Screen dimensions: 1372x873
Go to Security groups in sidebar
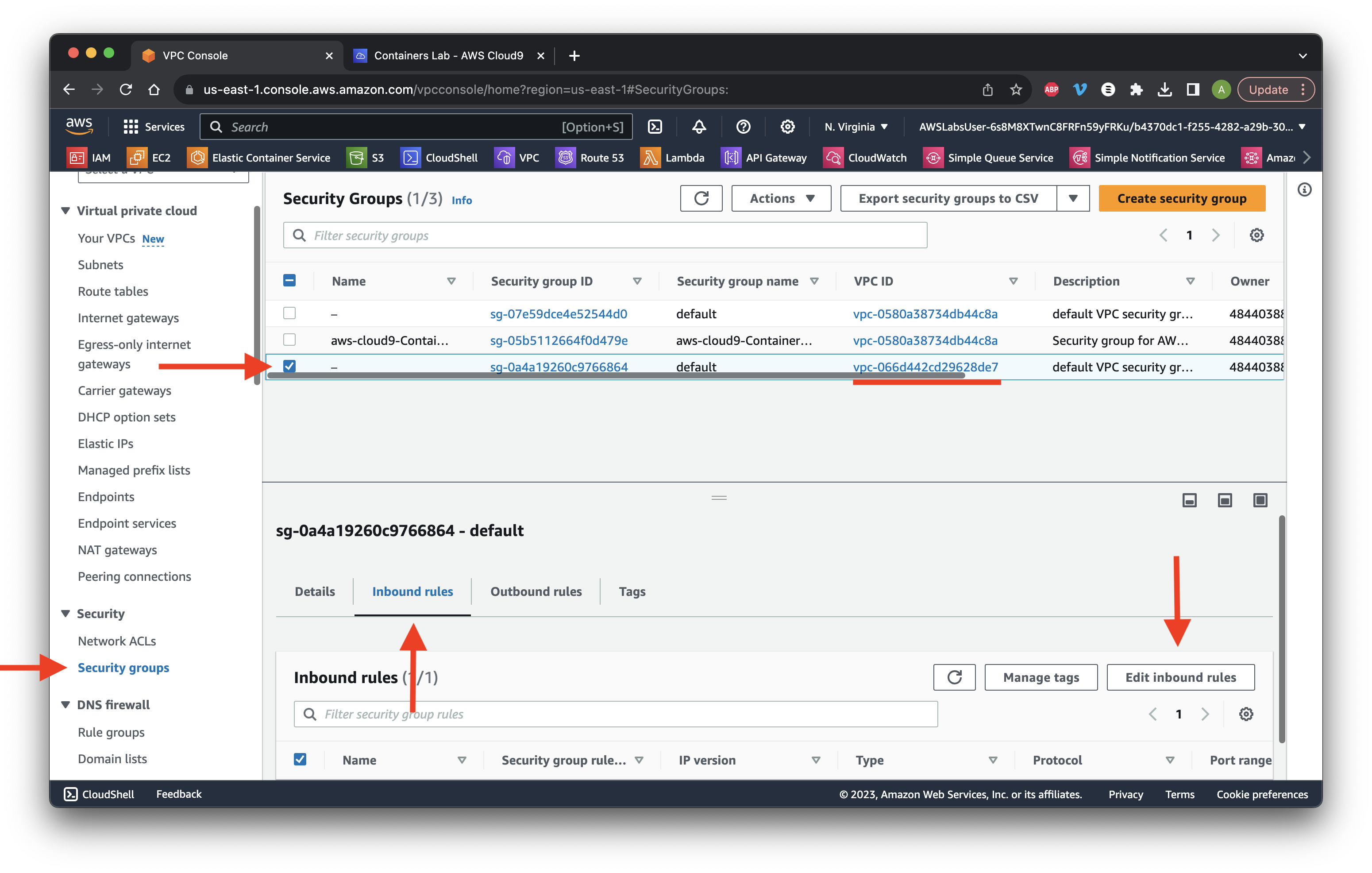click(x=123, y=667)
